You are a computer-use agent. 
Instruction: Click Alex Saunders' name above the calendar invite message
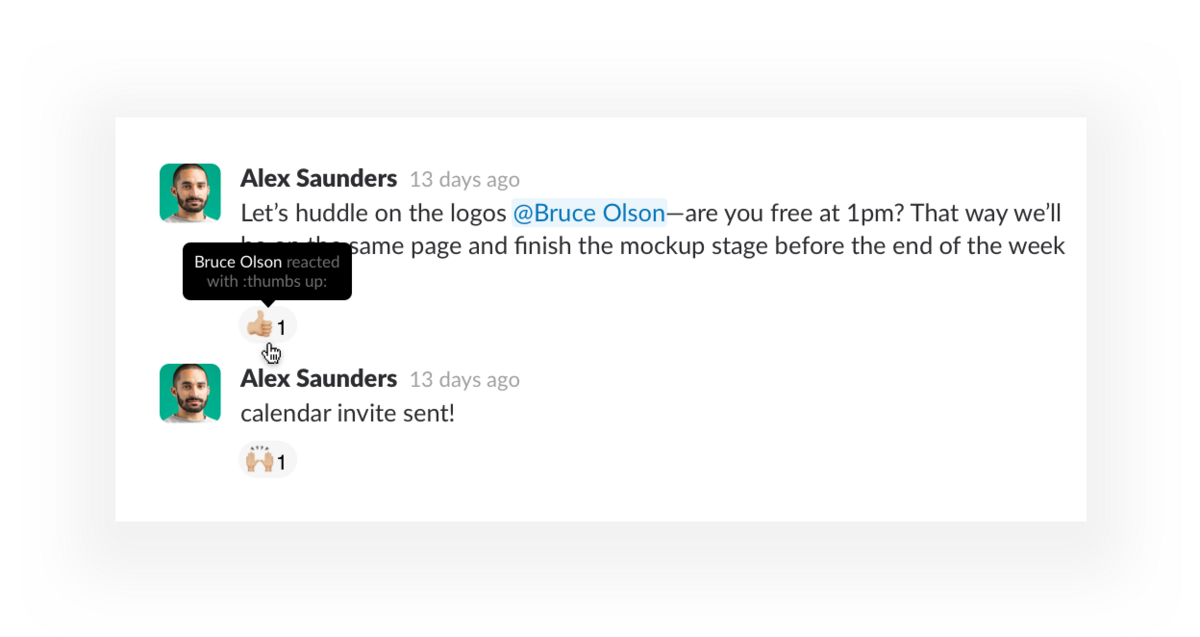(x=319, y=379)
